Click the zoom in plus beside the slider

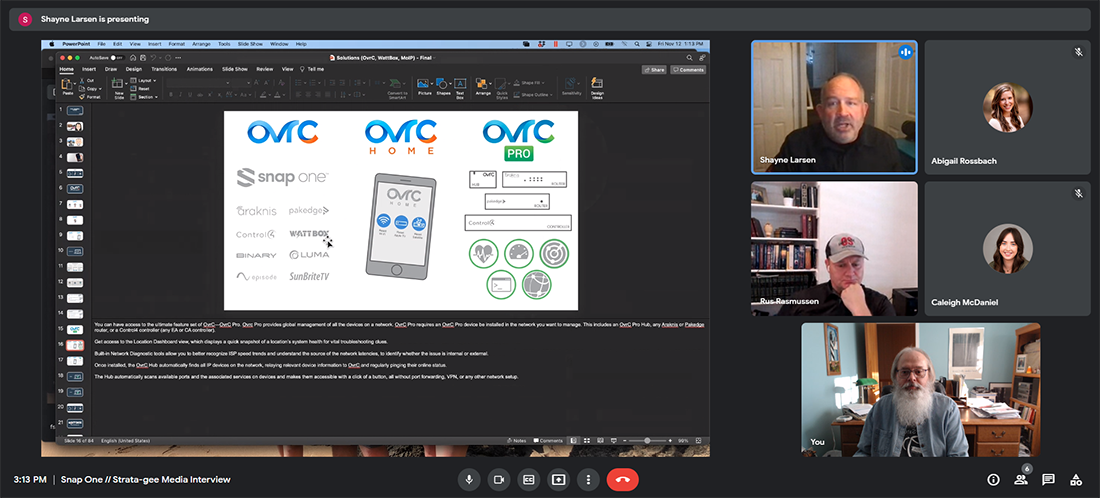(x=671, y=440)
